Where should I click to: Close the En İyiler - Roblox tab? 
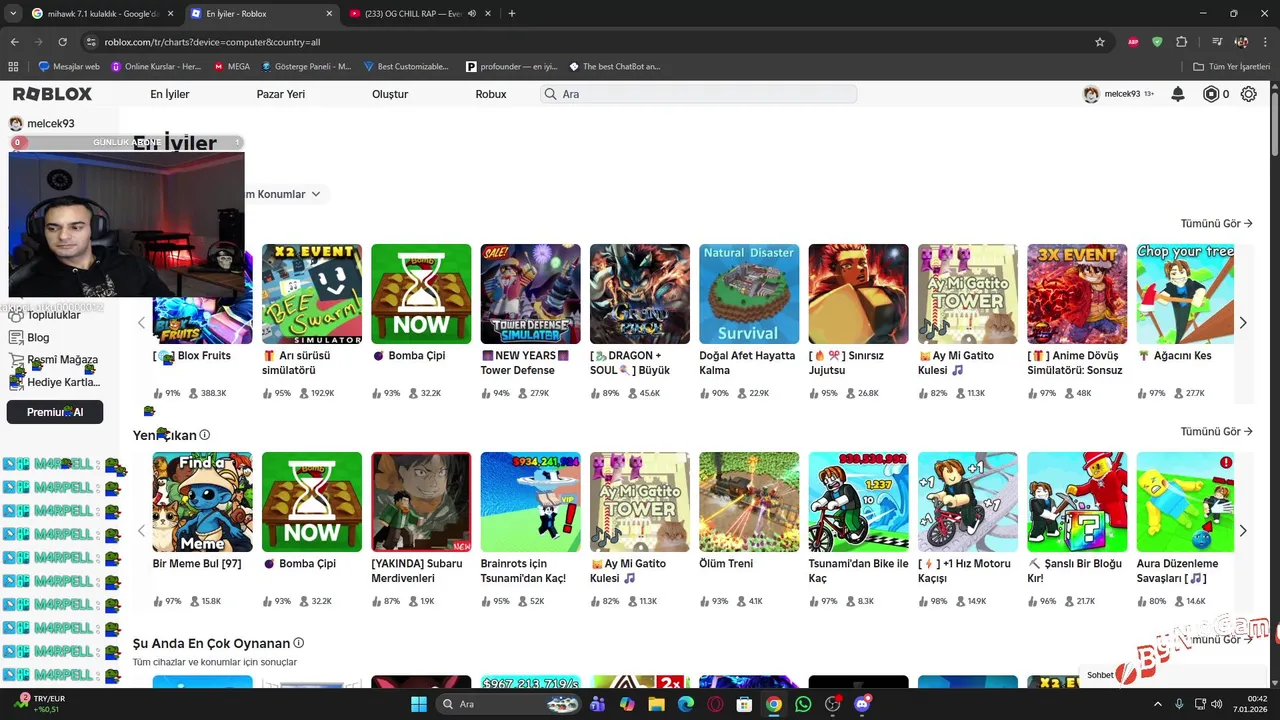pyautogui.click(x=329, y=14)
